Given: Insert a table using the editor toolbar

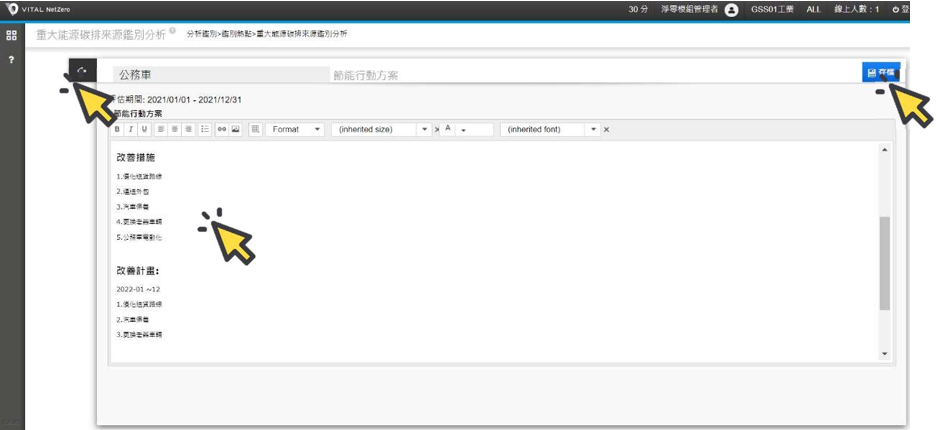Looking at the screenshot, I should [x=255, y=130].
